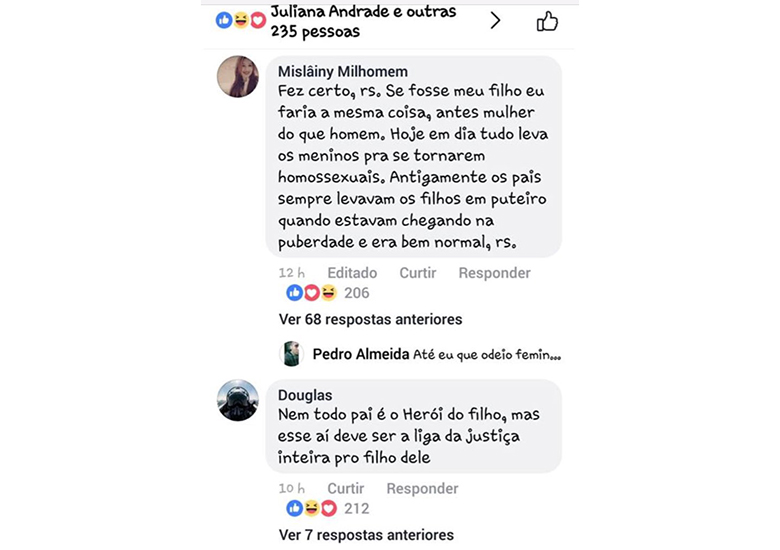
Task: Open Douglas's profile name
Action: [x=305, y=395]
